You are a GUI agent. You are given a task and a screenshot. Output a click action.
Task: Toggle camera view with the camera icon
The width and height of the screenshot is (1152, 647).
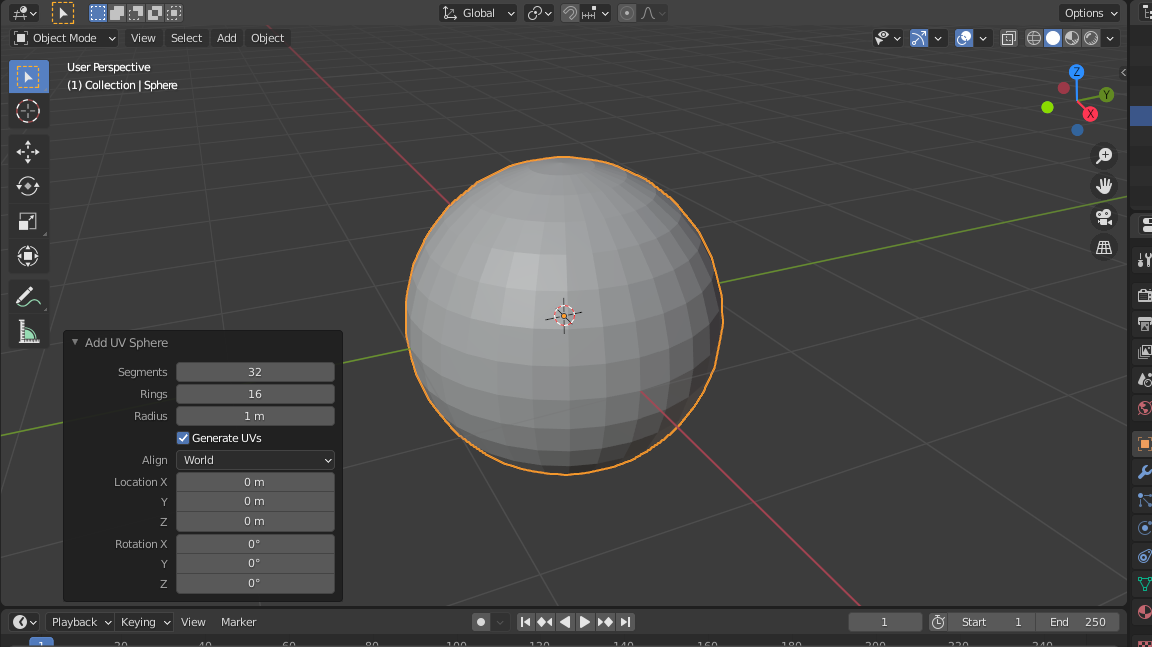1104,217
